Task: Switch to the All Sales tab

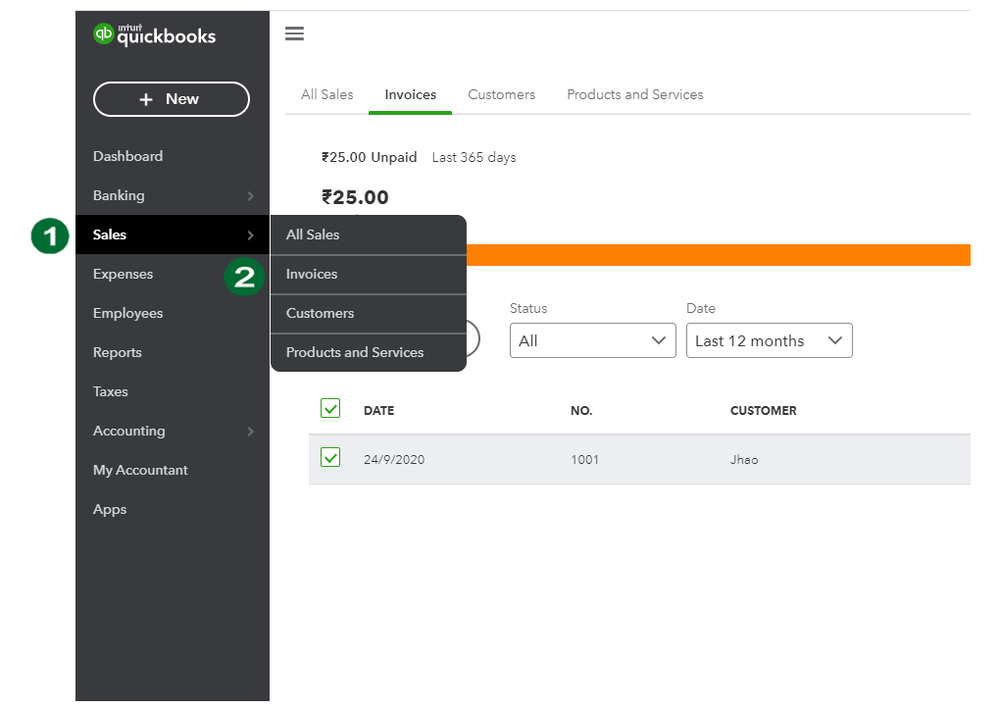Action: pyautogui.click(x=327, y=94)
